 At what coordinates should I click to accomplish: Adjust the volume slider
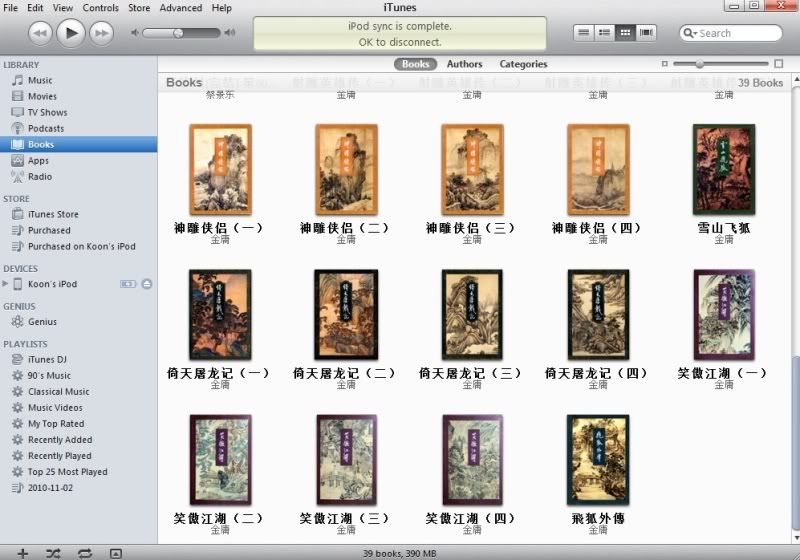point(178,33)
